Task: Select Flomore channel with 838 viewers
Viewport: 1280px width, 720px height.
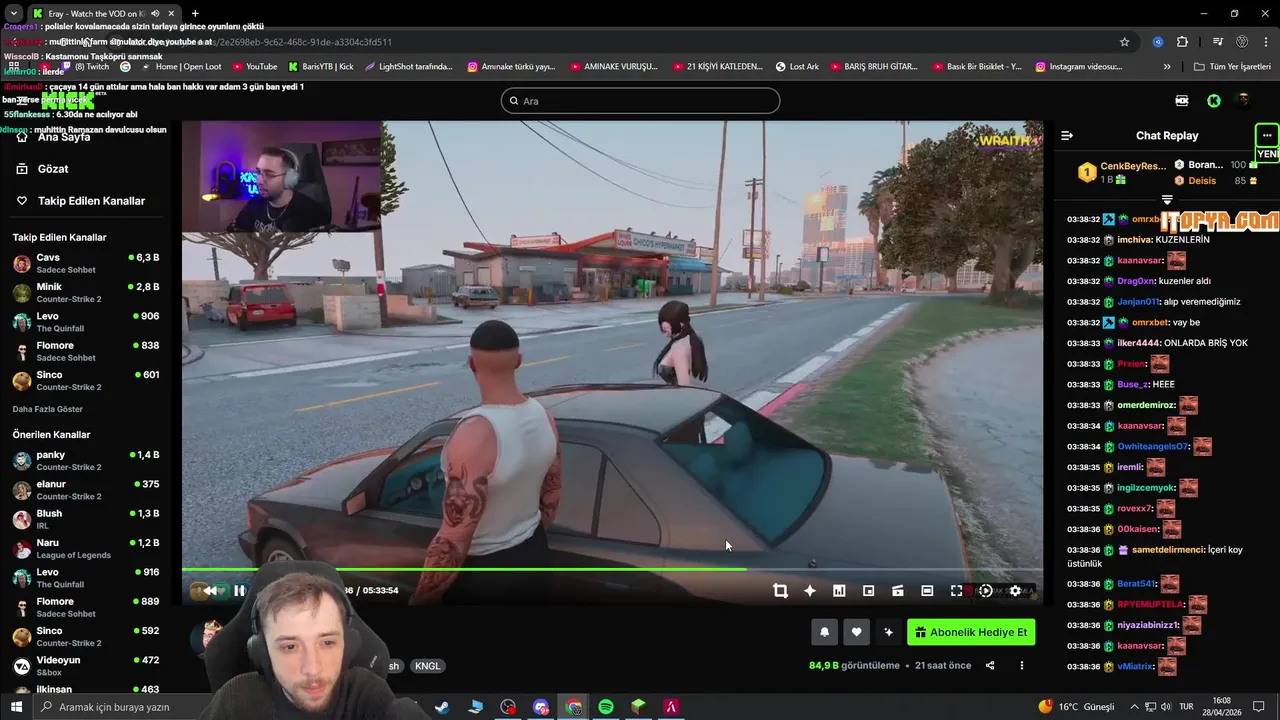Action: point(86,351)
